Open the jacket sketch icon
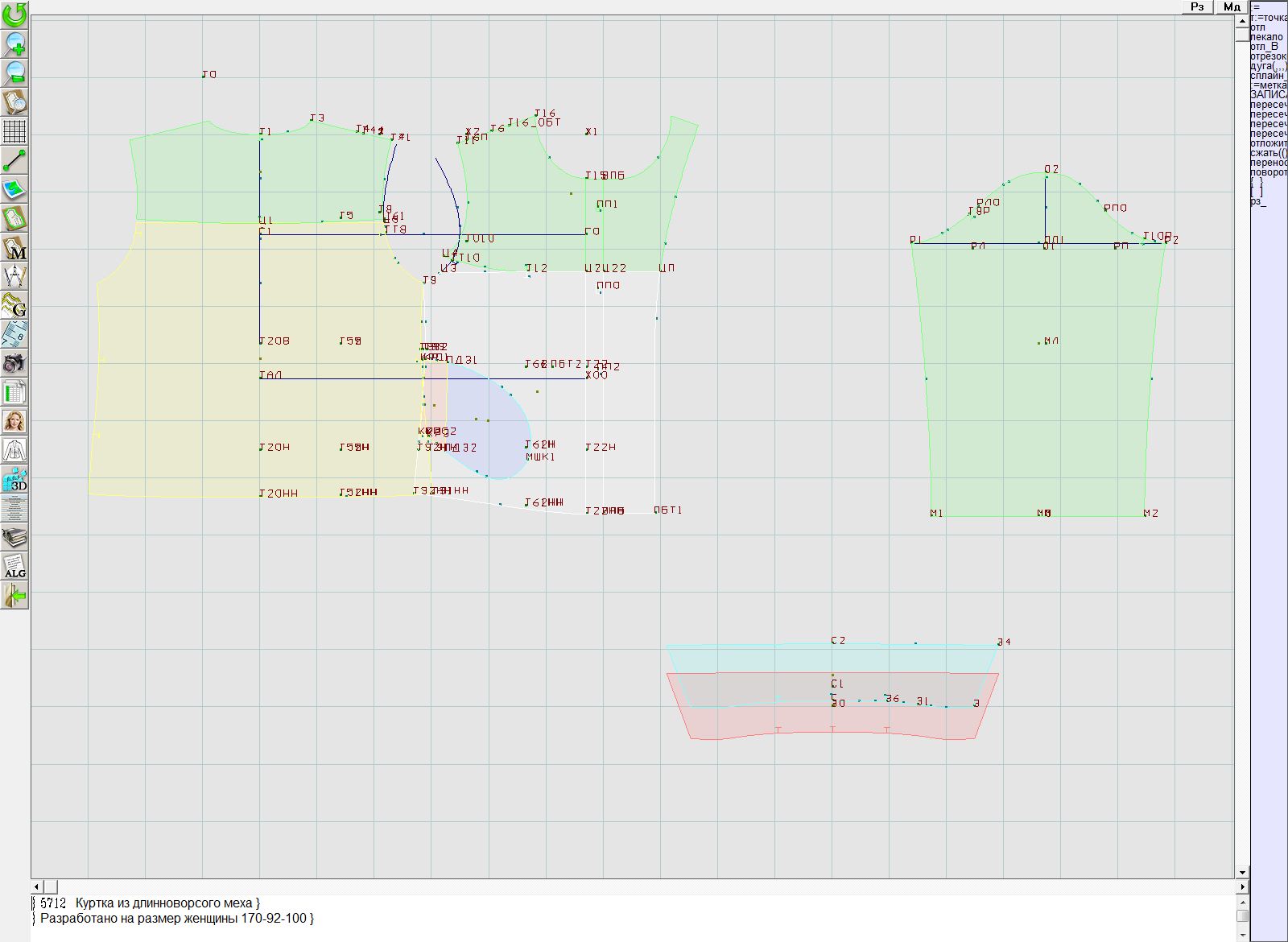This screenshot has width=1288, height=942. pyautogui.click(x=14, y=450)
